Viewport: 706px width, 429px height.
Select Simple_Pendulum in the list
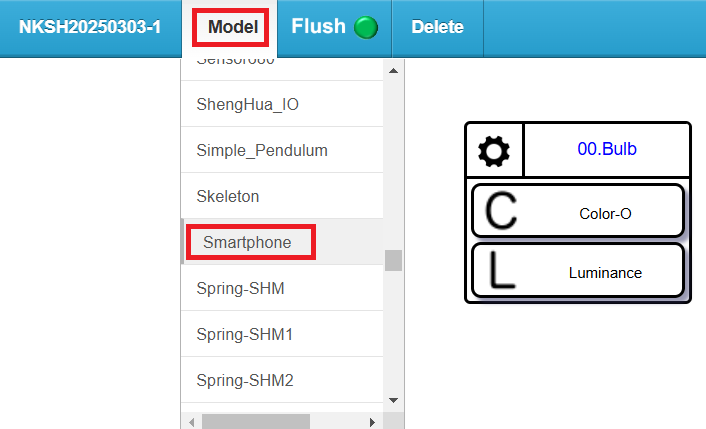[262, 150]
